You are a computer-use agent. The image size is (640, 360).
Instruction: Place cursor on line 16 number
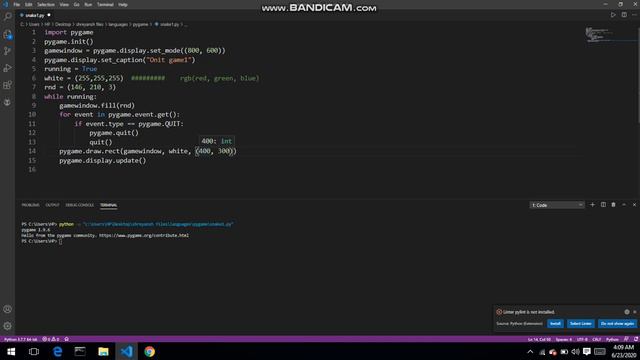pyautogui.click(x=32, y=169)
